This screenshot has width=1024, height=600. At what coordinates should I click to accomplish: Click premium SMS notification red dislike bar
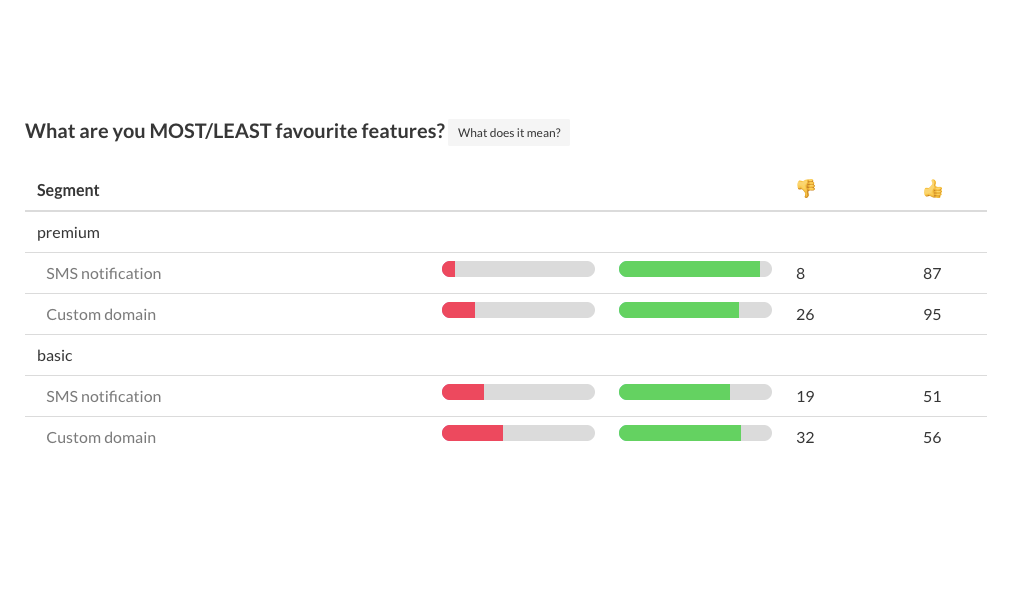pos(449,269)
